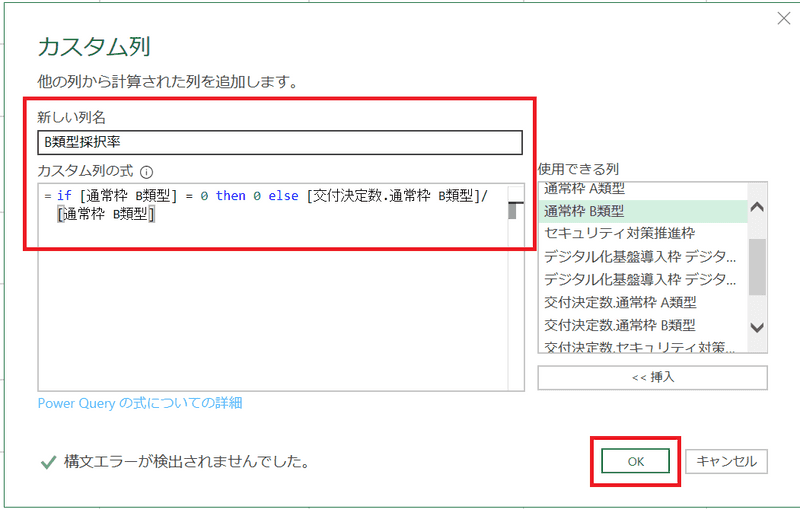Pick 交付決定数.通常枠 B類型 from the list

click(x=620, y=325)
